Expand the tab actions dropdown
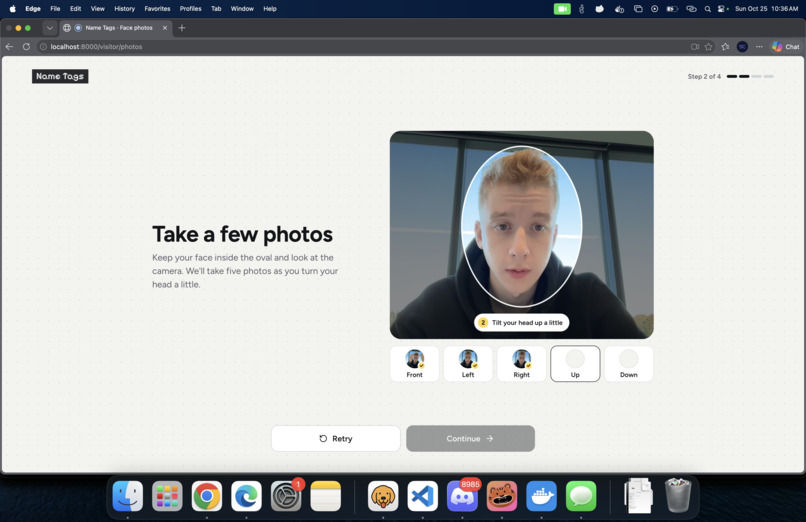 coord(49,28)
